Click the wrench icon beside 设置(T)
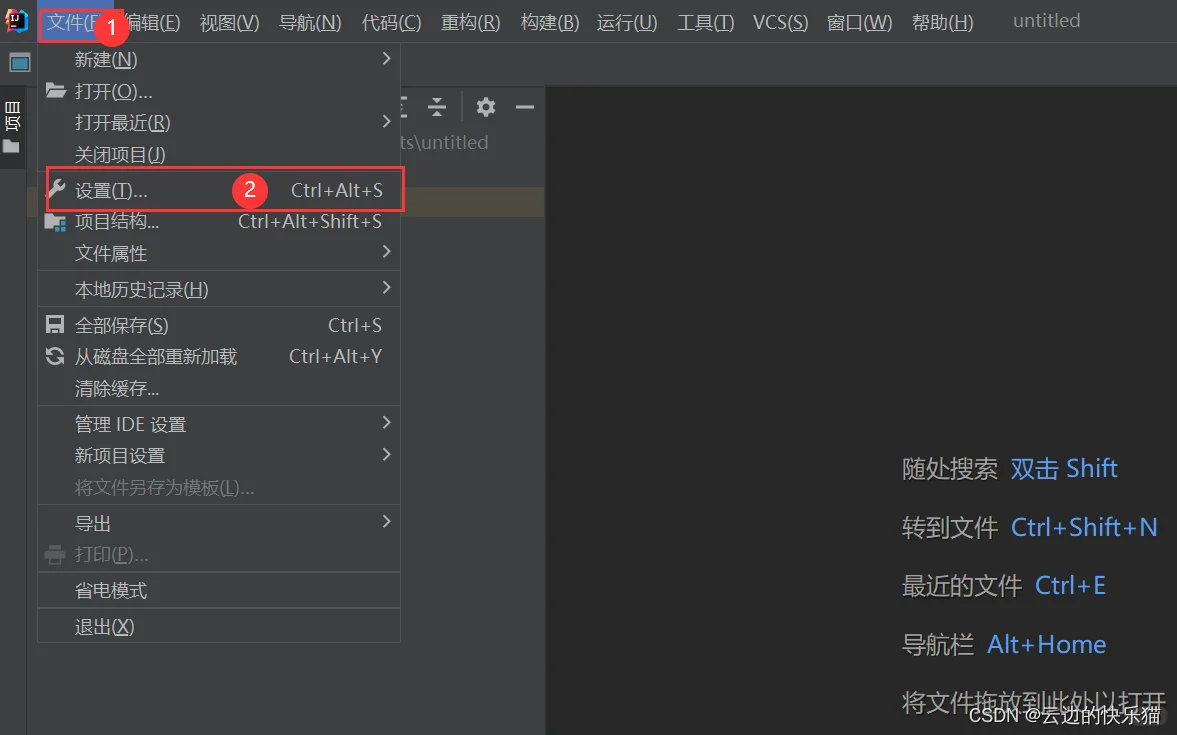The width and height of the screenshot is (1177, 735). click(x=57, y=188)
